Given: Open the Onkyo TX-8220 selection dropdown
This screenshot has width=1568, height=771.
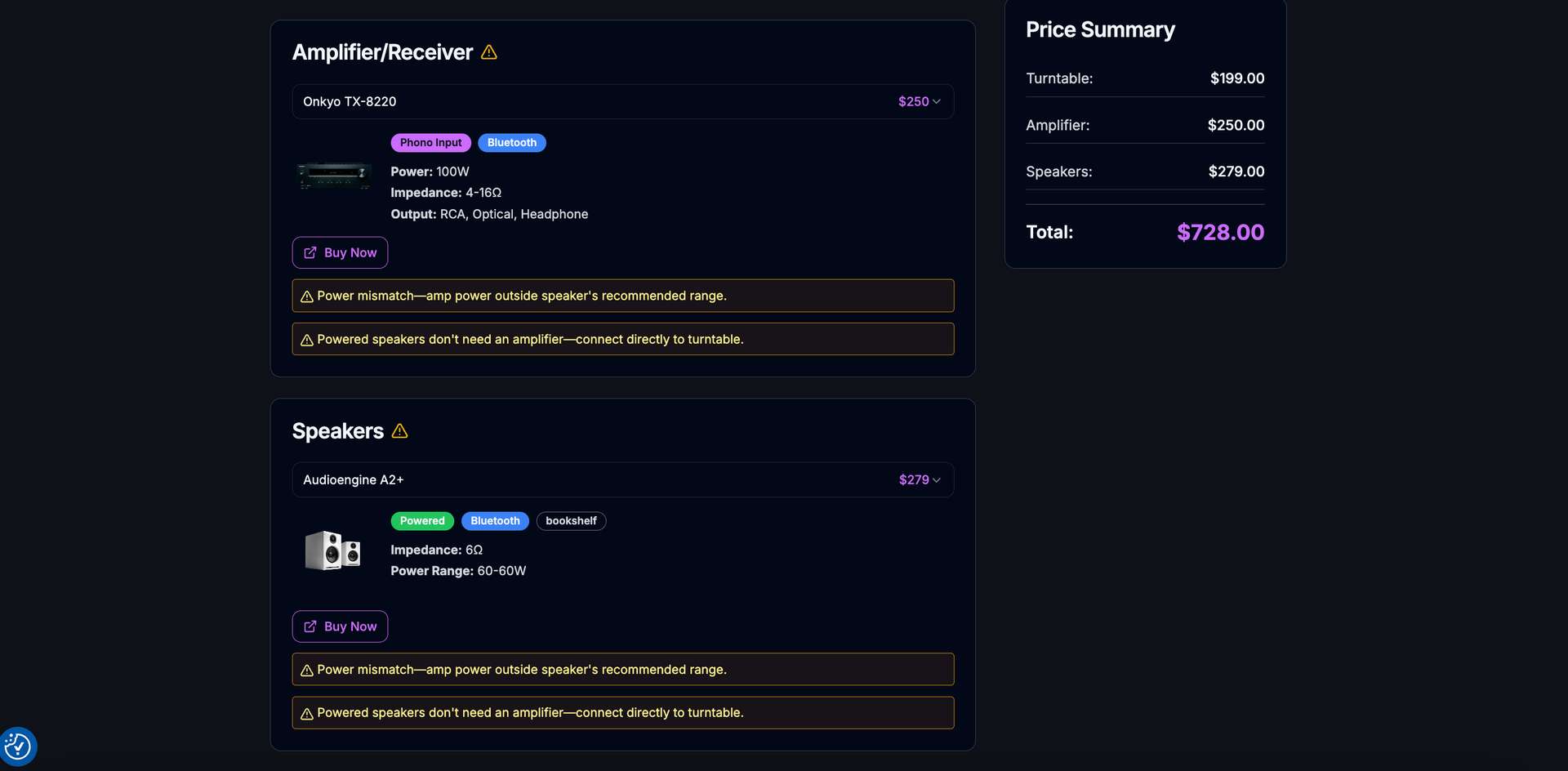Looking at the screenshot, I should tap(622, 101).
